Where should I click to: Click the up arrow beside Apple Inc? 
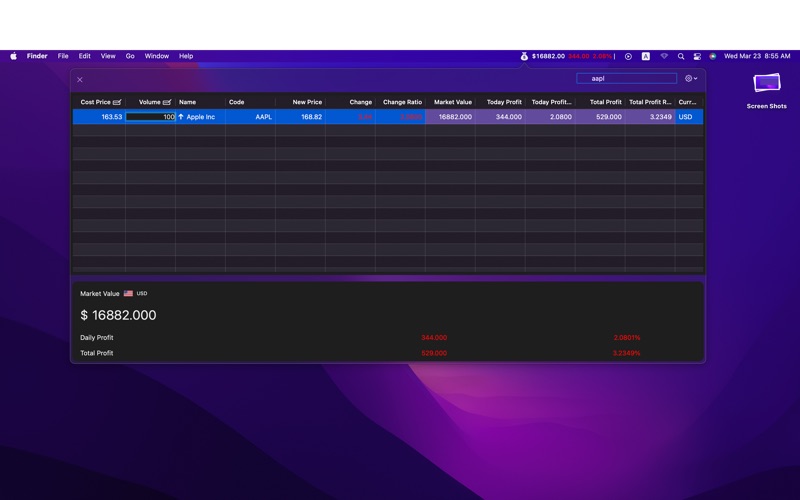pyautogui.click(x=181, y=117)
